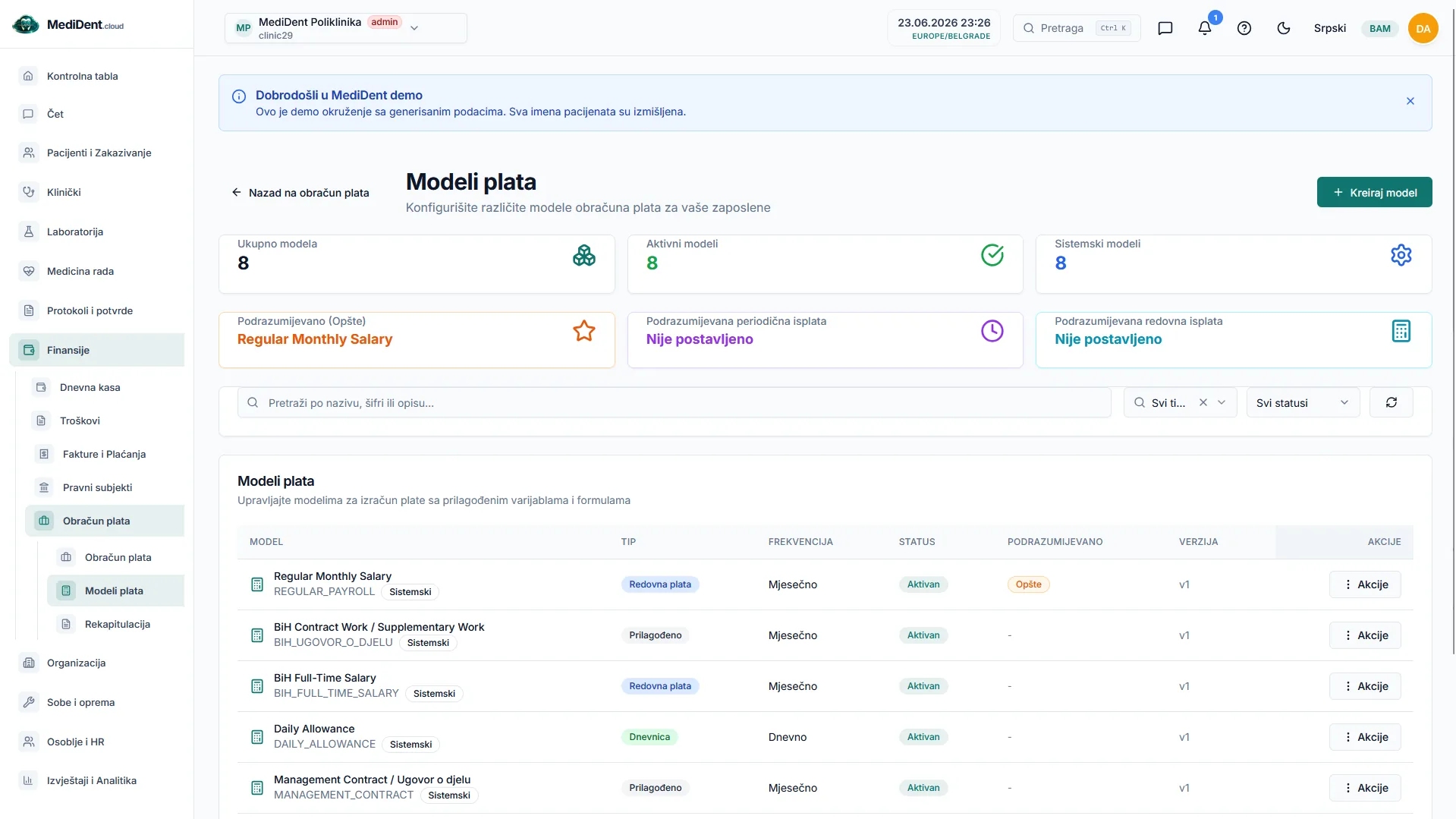Open Osoblje i HR in sidebar
The height and width of the screenshot is (819, 1456).
tap(97, 742)
